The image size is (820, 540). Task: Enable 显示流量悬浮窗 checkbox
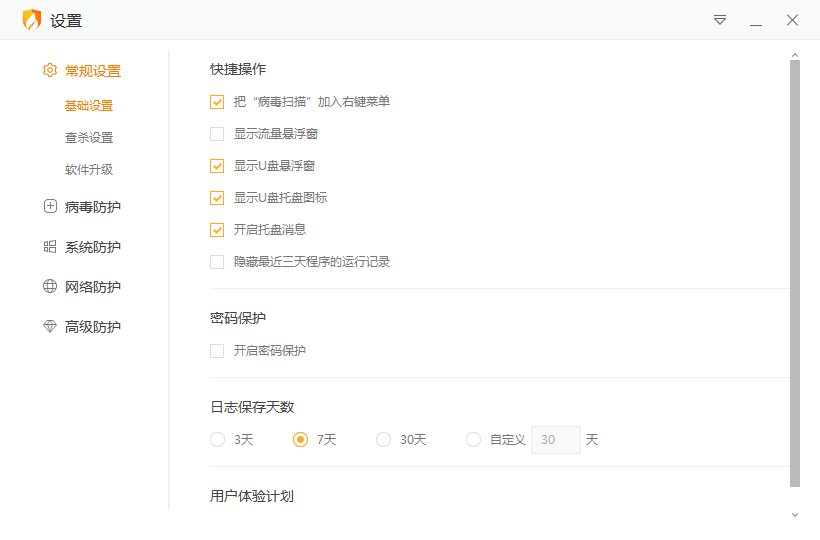coord(217,134)
